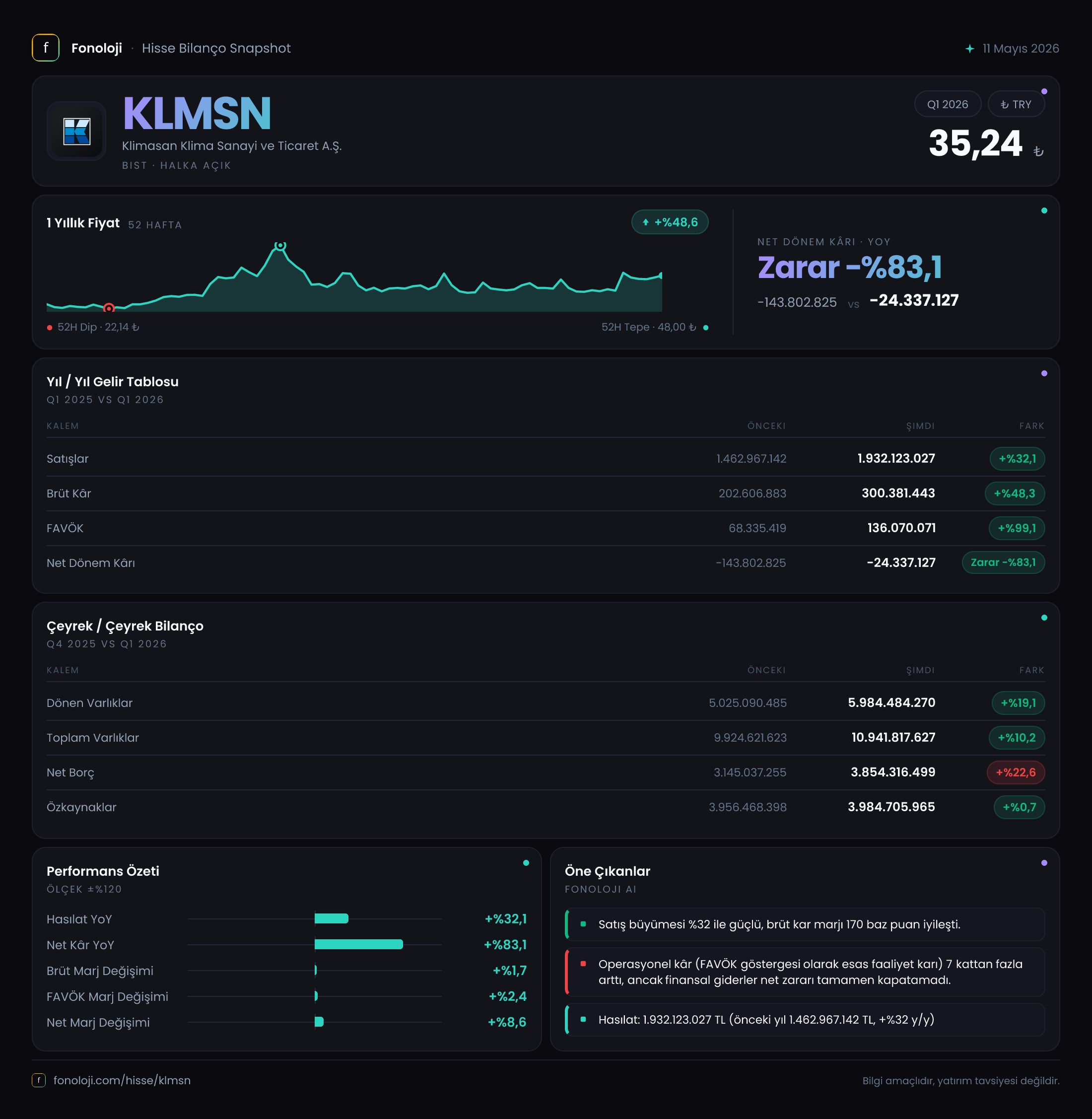Click the Hasılat YoY performance bar
Image resolution: width=1092 pixels, height=1119 pixels.
331,919
